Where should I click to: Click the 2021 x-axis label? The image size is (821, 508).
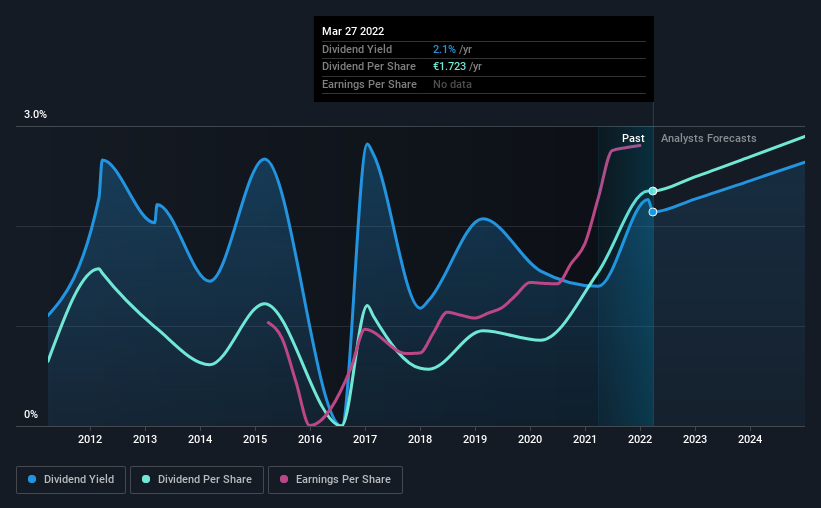pos(585,439)
